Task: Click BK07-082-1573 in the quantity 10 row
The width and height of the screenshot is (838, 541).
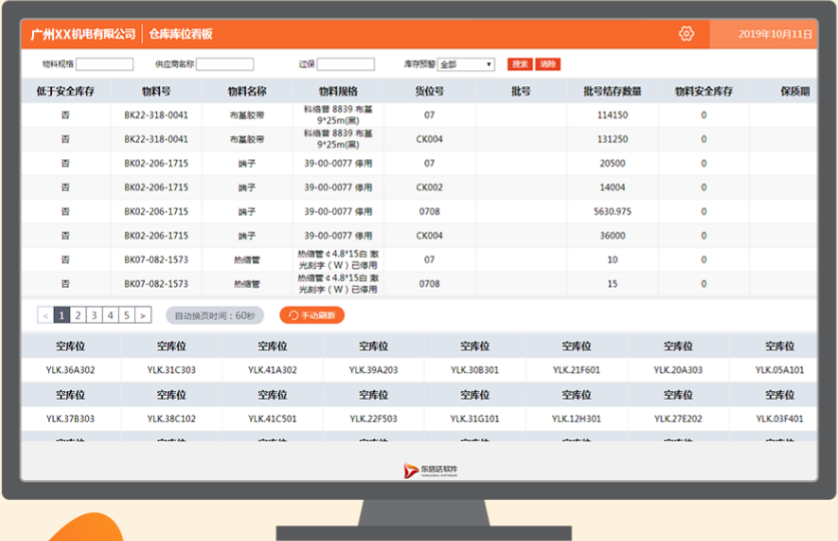Action: (156, 259)
